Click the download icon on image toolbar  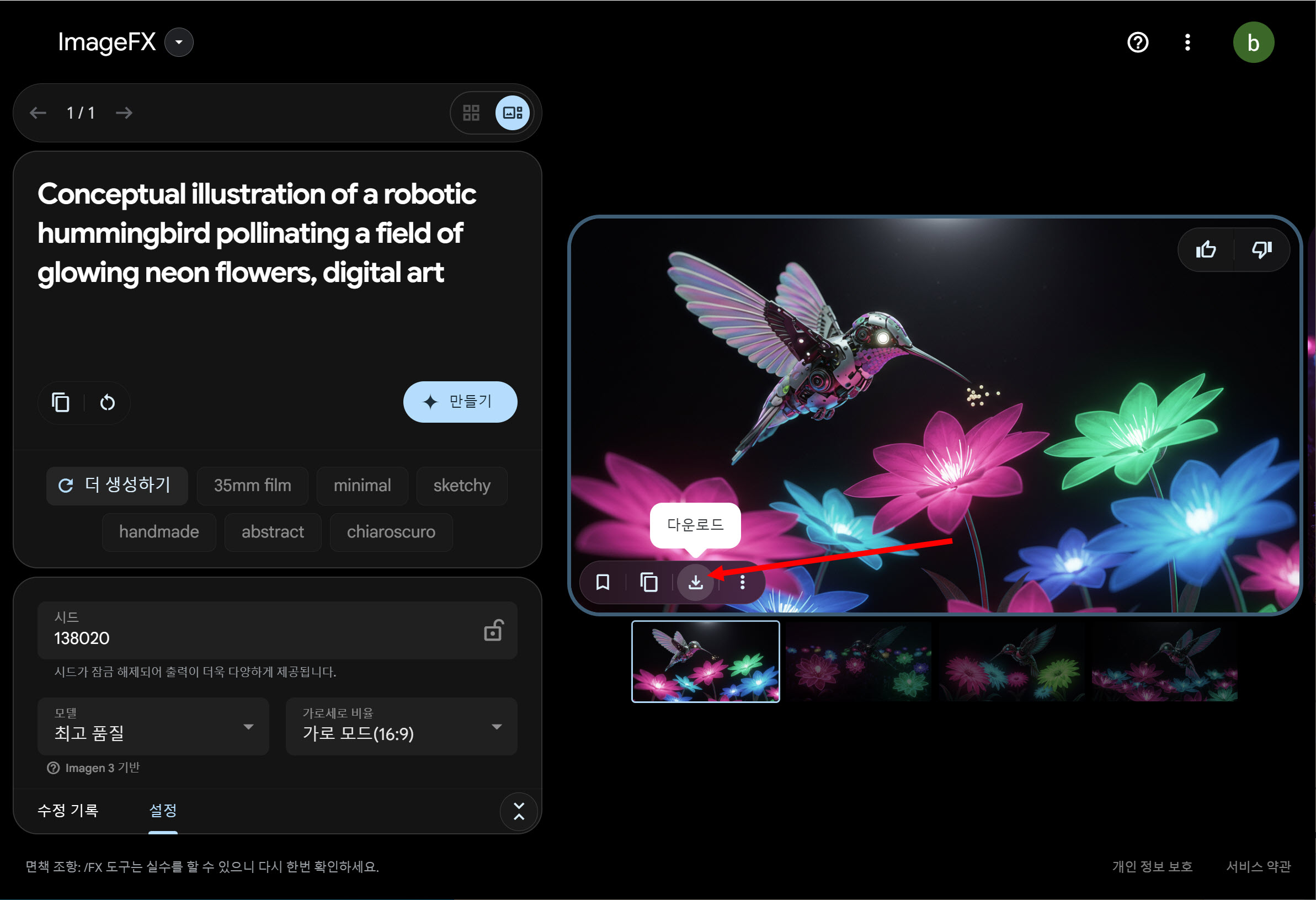(695, 582)
